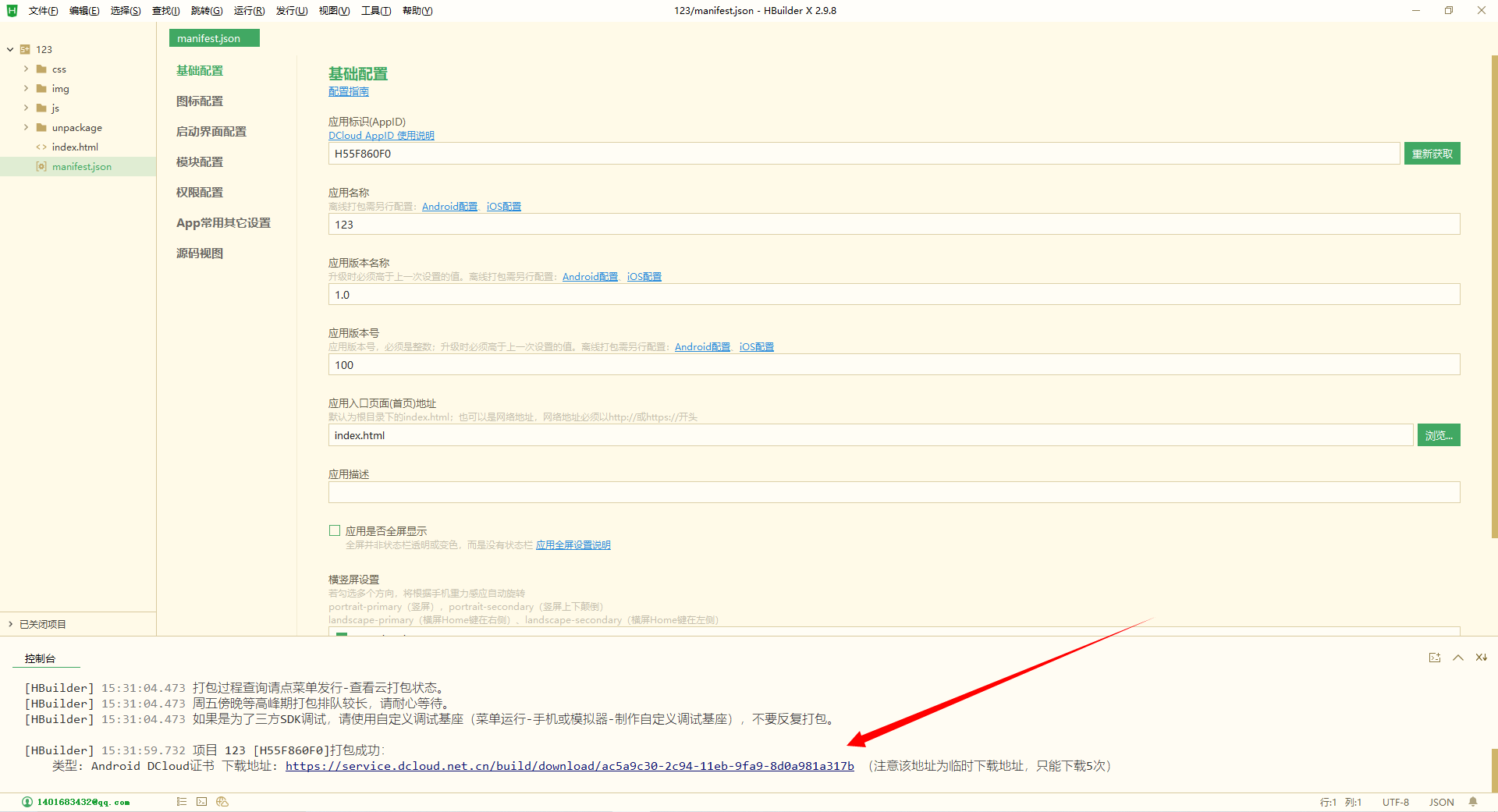Open the 发行(U) menu
Image resolution: width=1498 pixels, height=812 pixels.
(292, 10)
